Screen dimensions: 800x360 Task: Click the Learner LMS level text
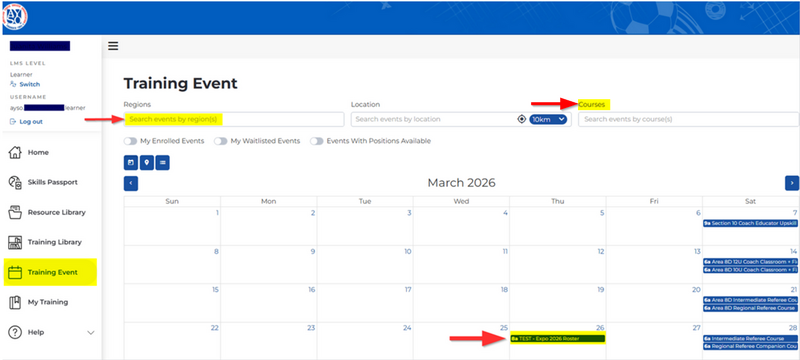point(21,74)
